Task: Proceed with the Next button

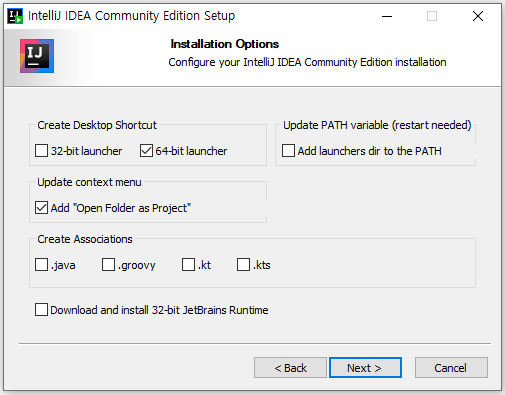Action: 365,368
